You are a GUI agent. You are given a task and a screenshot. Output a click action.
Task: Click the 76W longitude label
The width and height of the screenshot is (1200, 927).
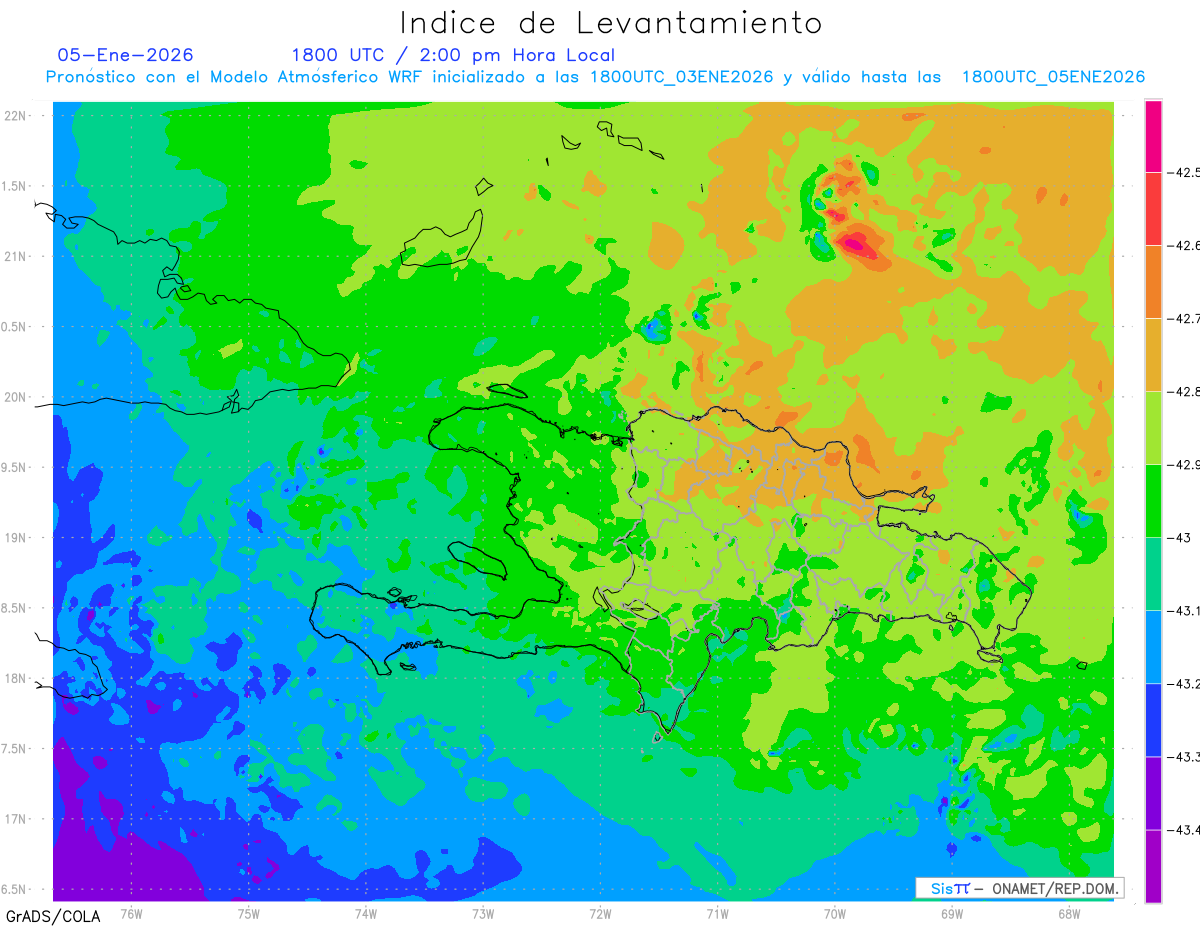click(x=131, y=913)
